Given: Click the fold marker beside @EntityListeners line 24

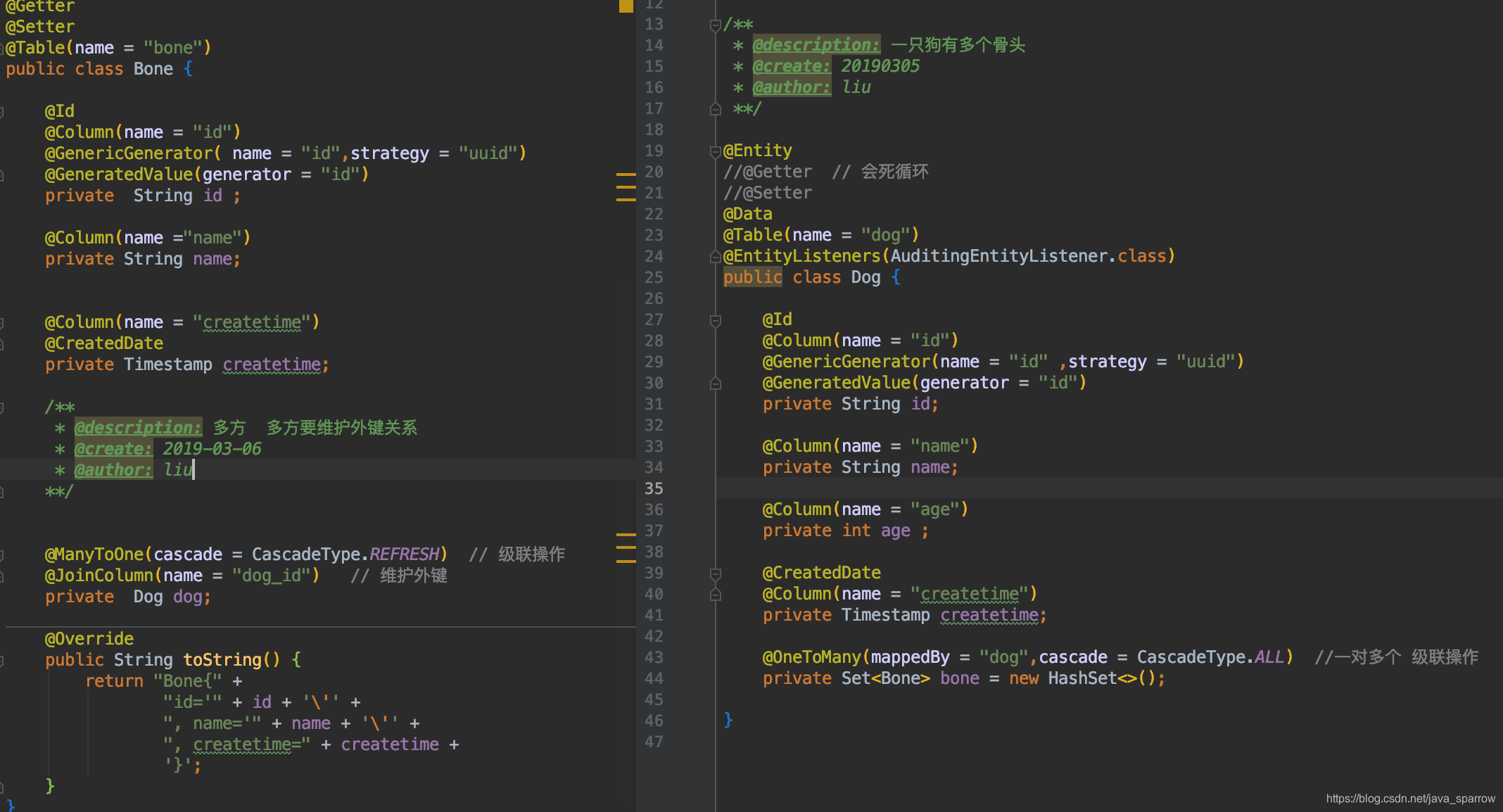Looking at the screenshot, I should click(x=715, y=257).
